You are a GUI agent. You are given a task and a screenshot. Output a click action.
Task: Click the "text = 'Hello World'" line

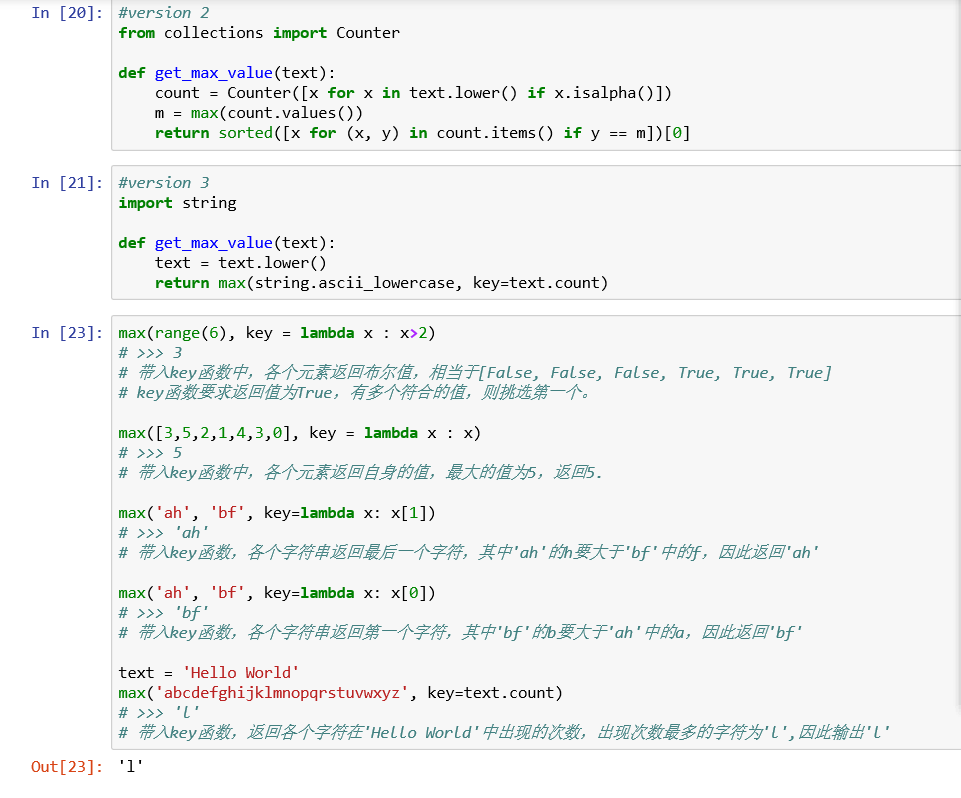coord(209,673)
